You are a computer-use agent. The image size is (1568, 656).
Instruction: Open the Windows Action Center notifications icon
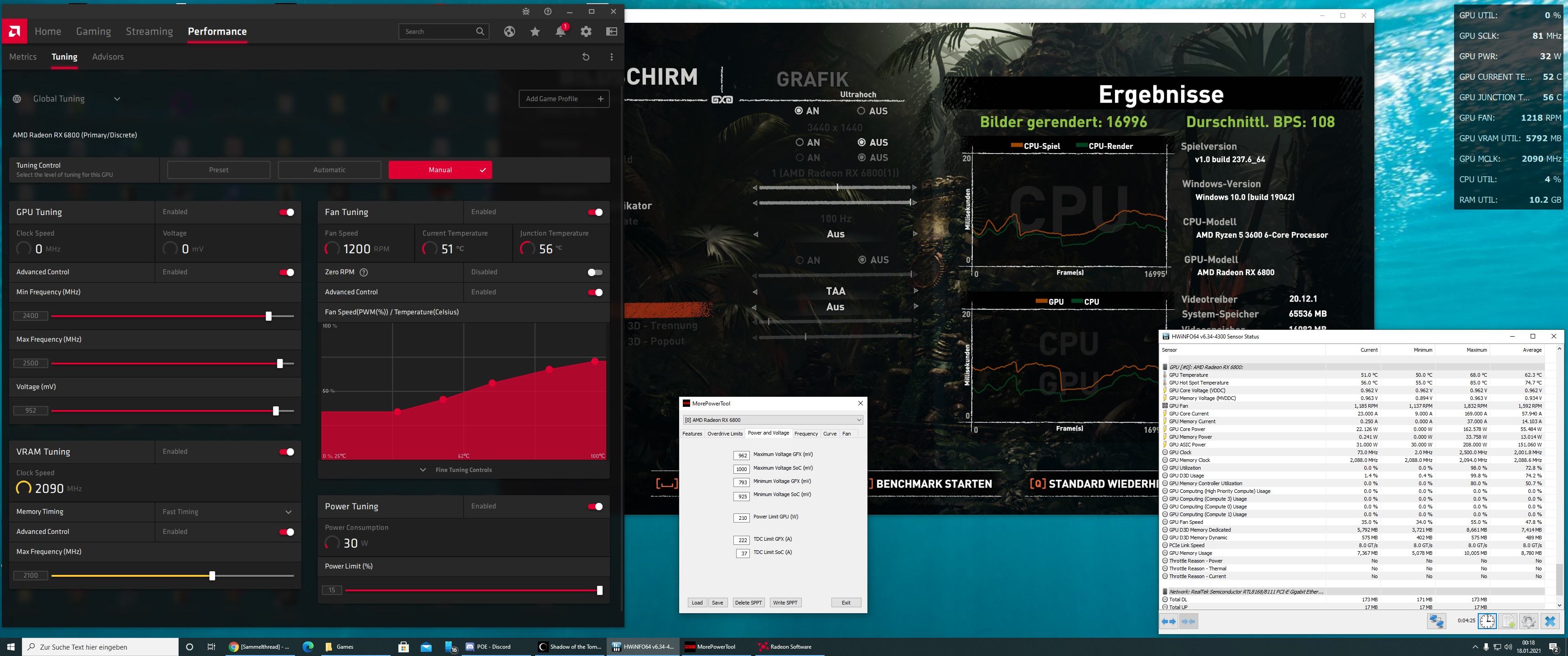tap(1553, 647)
